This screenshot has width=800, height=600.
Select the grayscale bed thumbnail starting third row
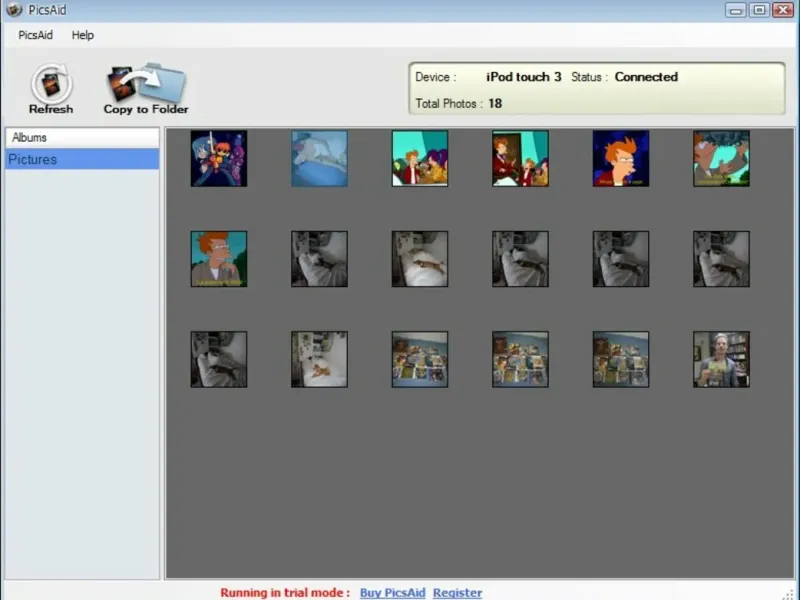pyautogui.click(x=219, y=359)
